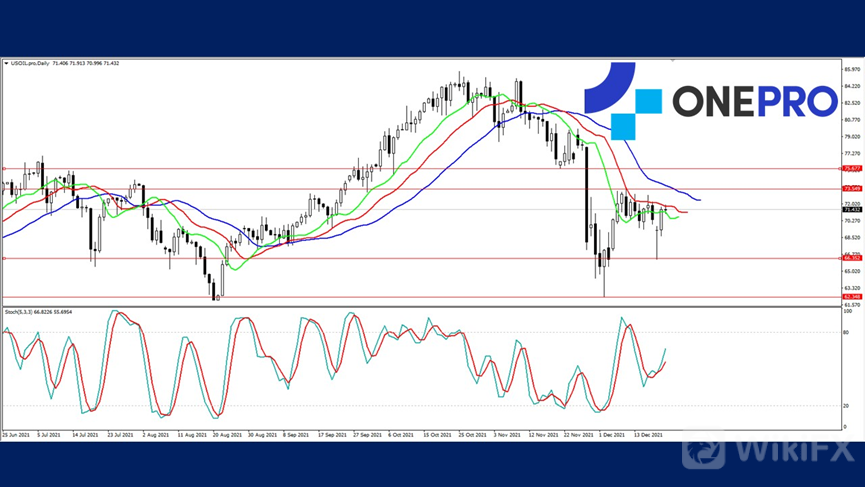Click the 20 Aug 2021 date label
The image size is (865, 487).
[x=226, y=436]
